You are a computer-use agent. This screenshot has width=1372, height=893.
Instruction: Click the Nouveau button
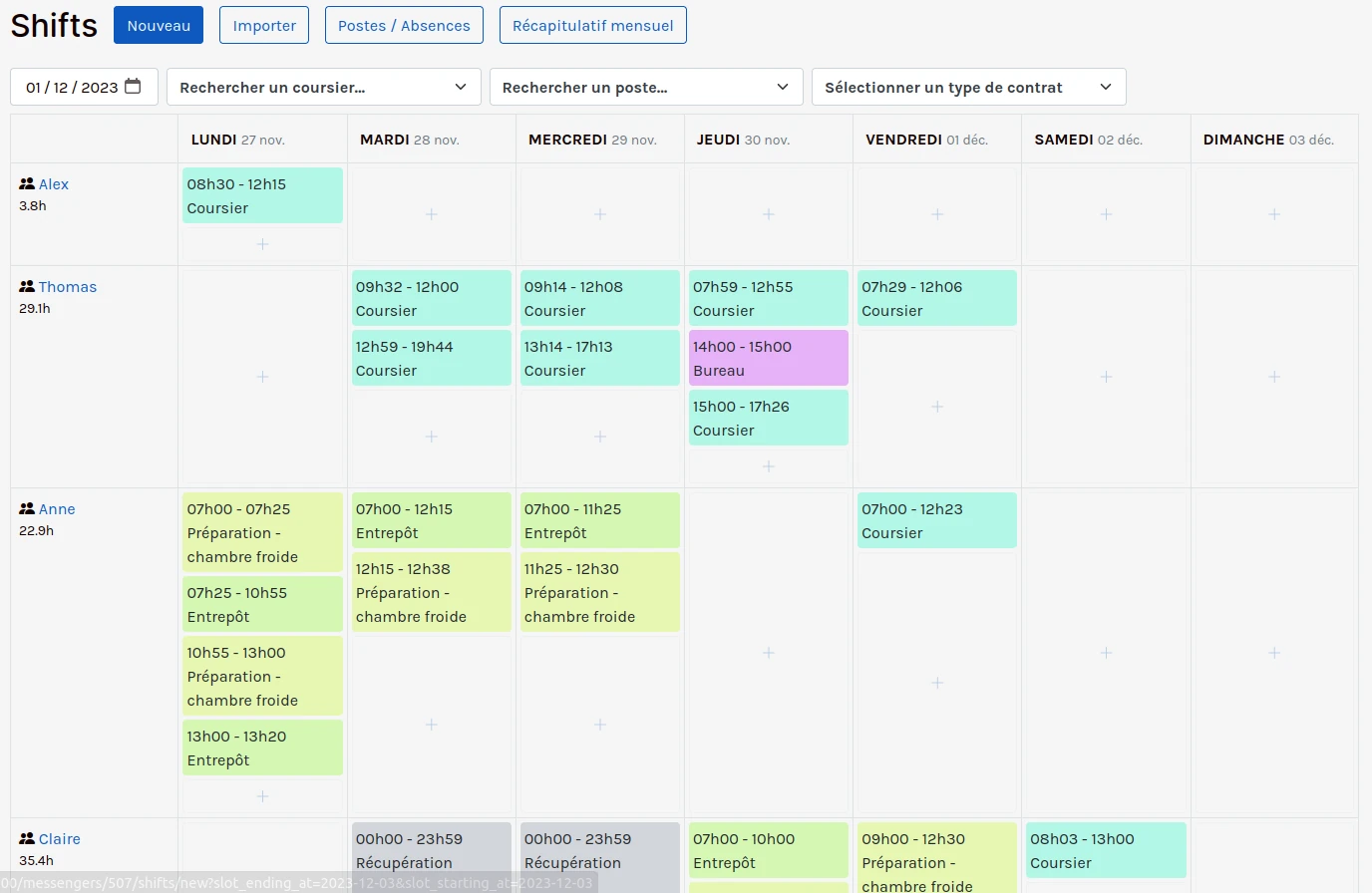point(159,25)
